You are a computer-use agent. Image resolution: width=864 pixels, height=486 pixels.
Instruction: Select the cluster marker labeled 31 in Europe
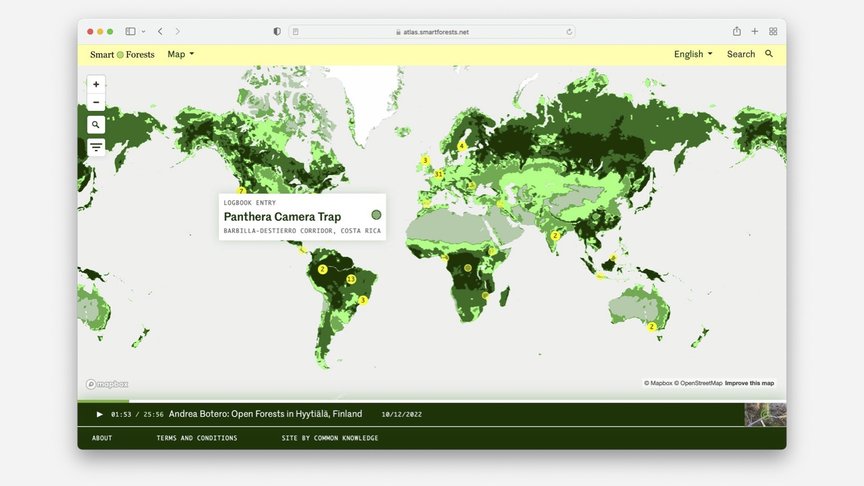point(439,174)
